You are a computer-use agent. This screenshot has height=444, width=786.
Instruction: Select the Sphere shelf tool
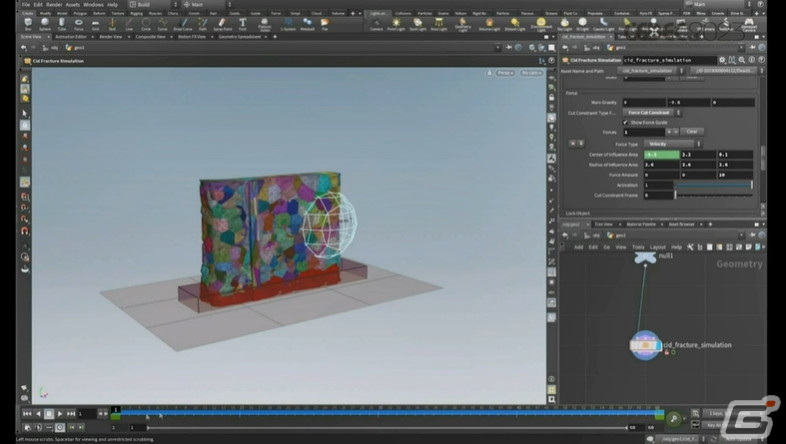point(45,24)
